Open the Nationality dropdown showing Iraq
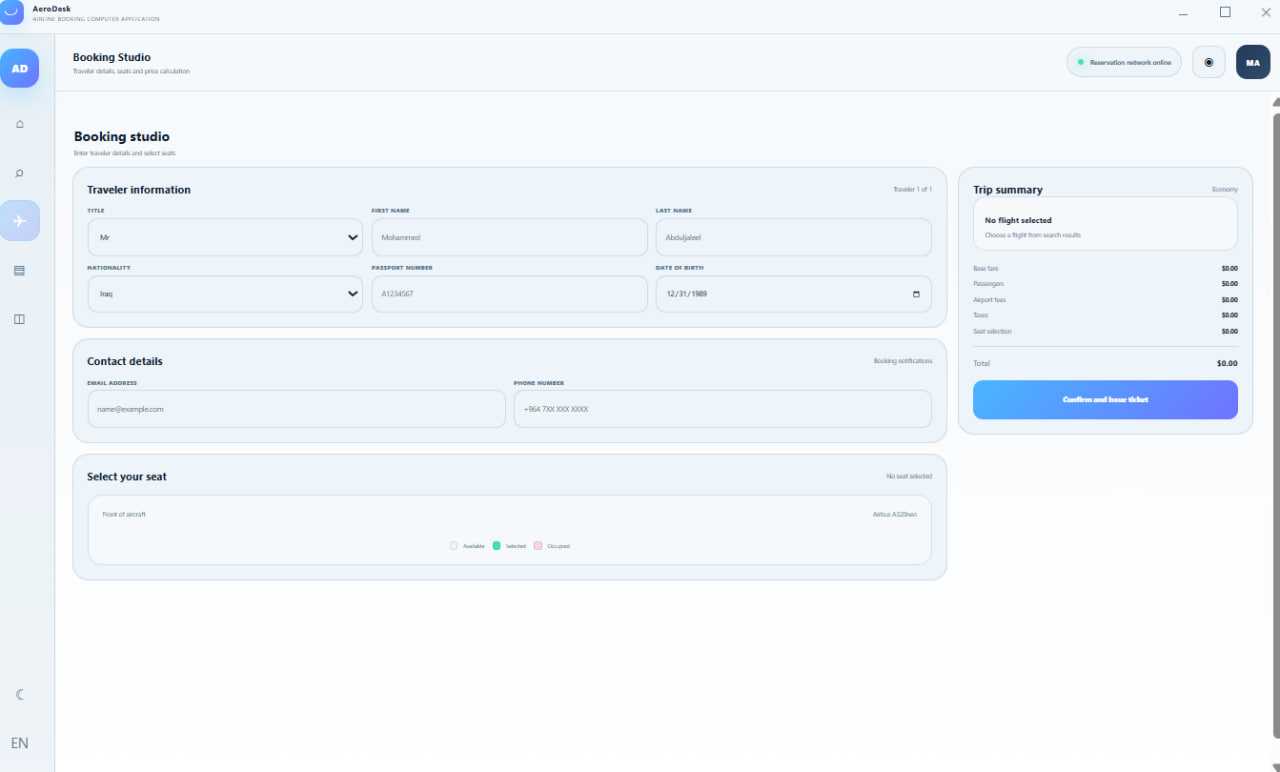This screenshot has width=1280, height=772. click(225, 294)
